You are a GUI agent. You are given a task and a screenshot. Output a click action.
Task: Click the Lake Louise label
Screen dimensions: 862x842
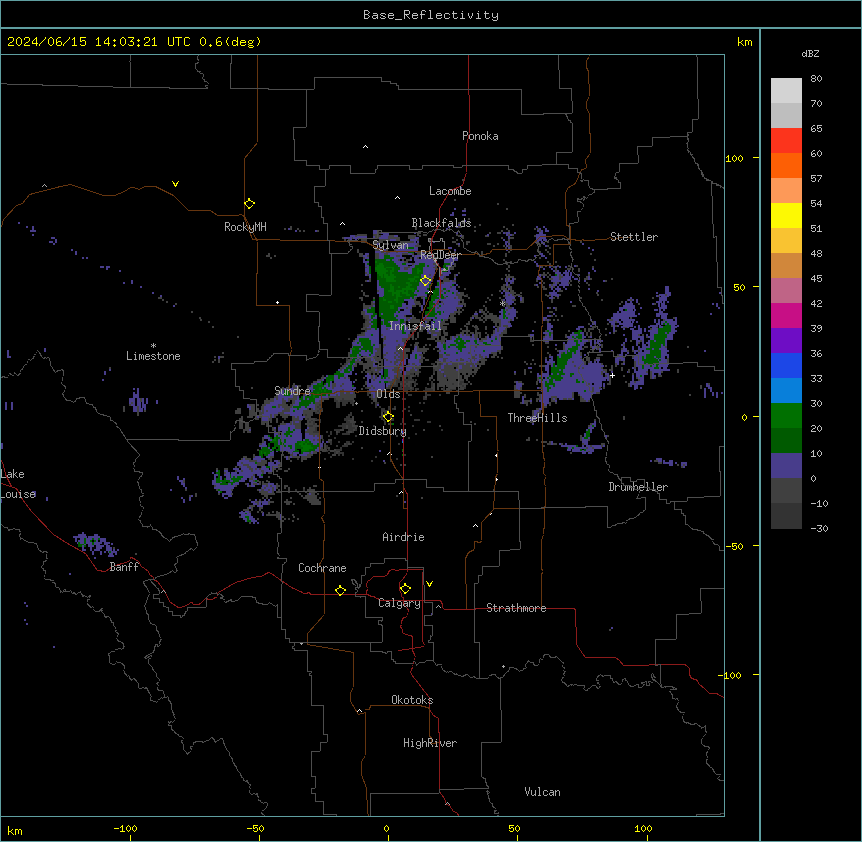(x=16, y=484)
